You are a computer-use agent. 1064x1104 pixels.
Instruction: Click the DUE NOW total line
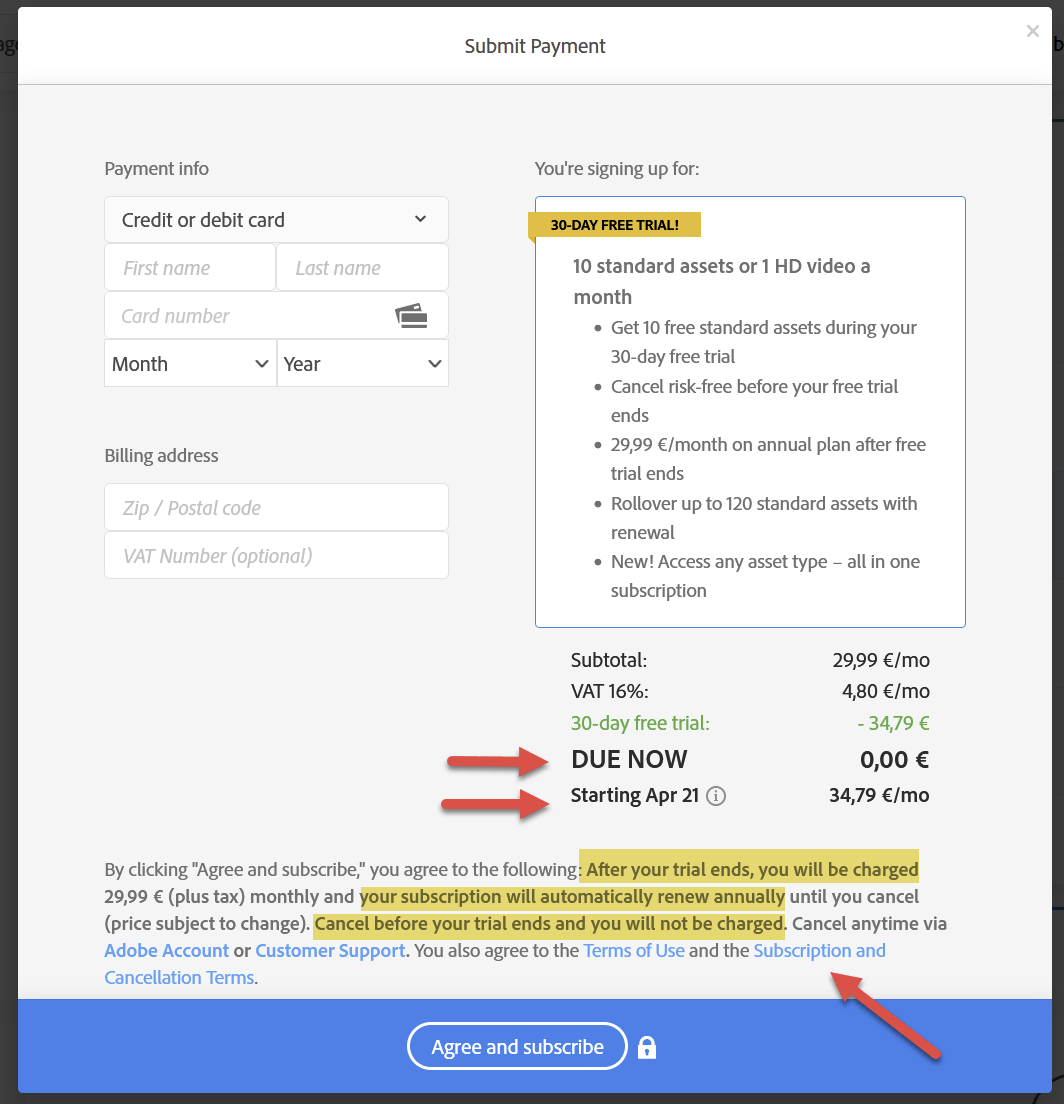tap(629, 759)
